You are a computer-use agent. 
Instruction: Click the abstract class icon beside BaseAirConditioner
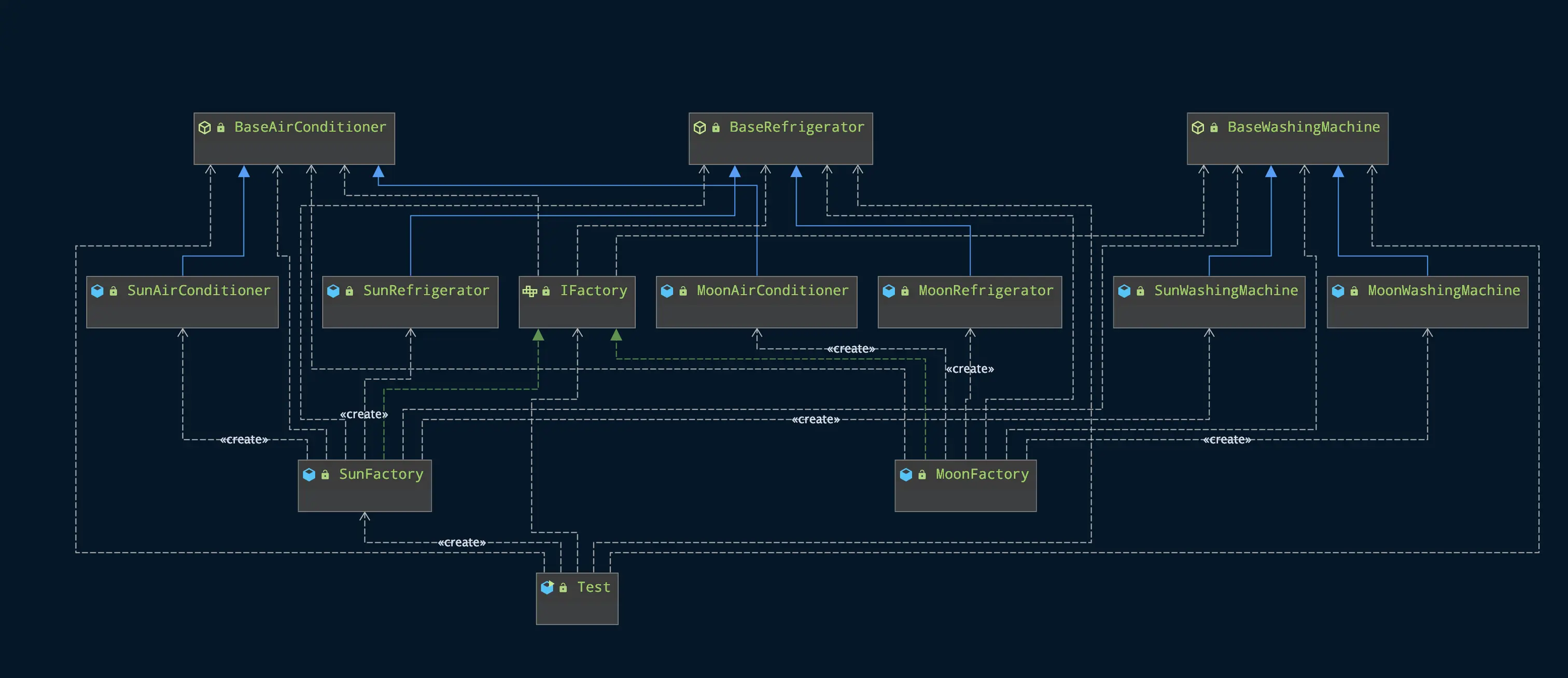tap(204, 127)
